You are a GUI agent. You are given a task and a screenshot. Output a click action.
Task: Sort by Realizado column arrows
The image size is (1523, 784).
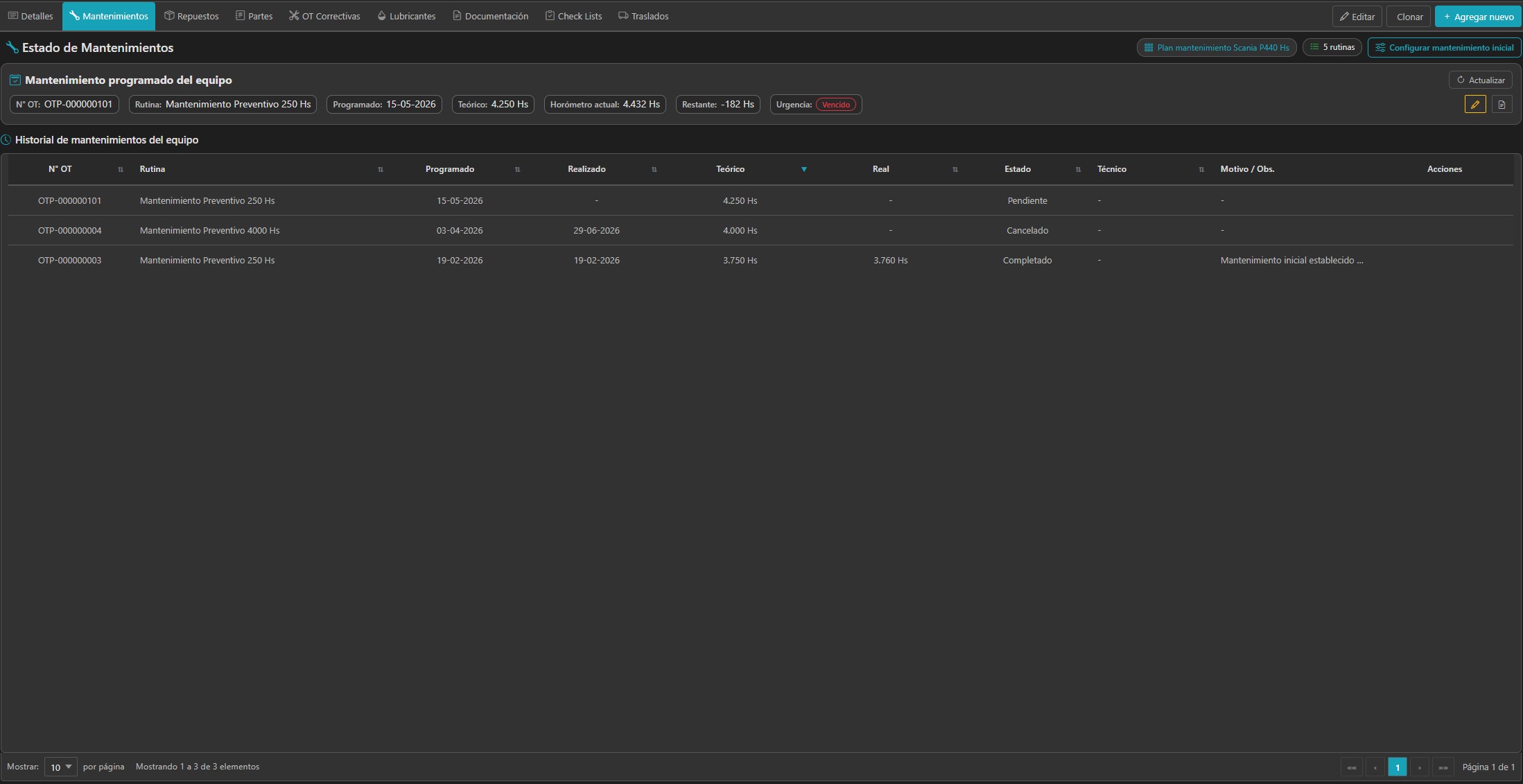tap(654, 169)
